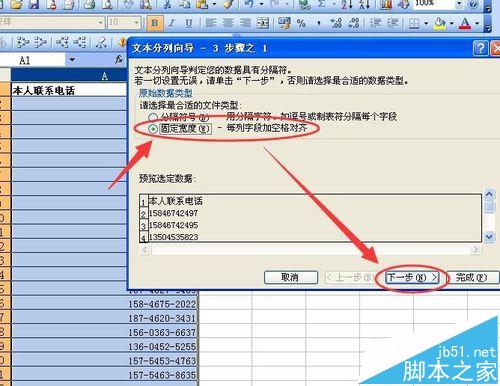The height and width of the screenshot is (386, 500).
Task: Center align cell text
Action: point(228,23)
